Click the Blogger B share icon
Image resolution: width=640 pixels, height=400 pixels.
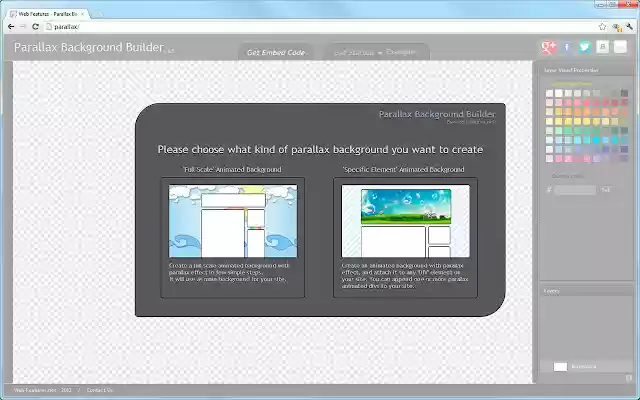[602, 47]
